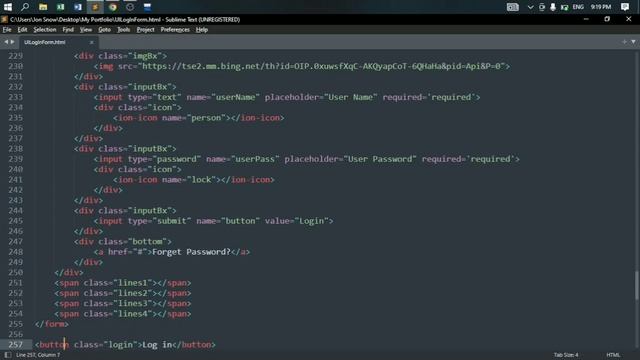The image size is (640, 360).
Task: Add a new tab with plus icon
Action: [624, 42]
